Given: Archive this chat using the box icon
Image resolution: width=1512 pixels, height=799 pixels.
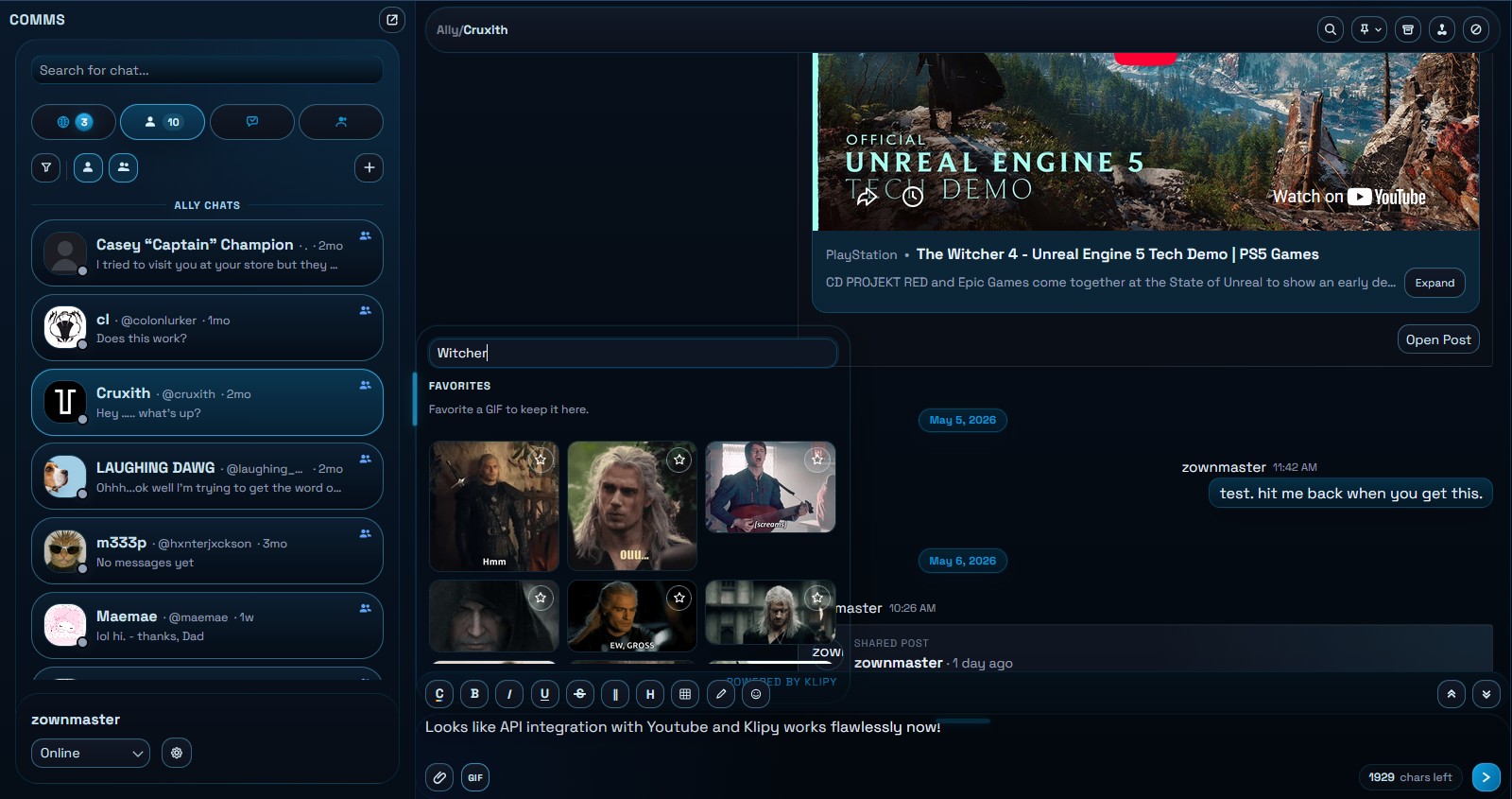Looking at the screenshot, I should point(1408,29).
